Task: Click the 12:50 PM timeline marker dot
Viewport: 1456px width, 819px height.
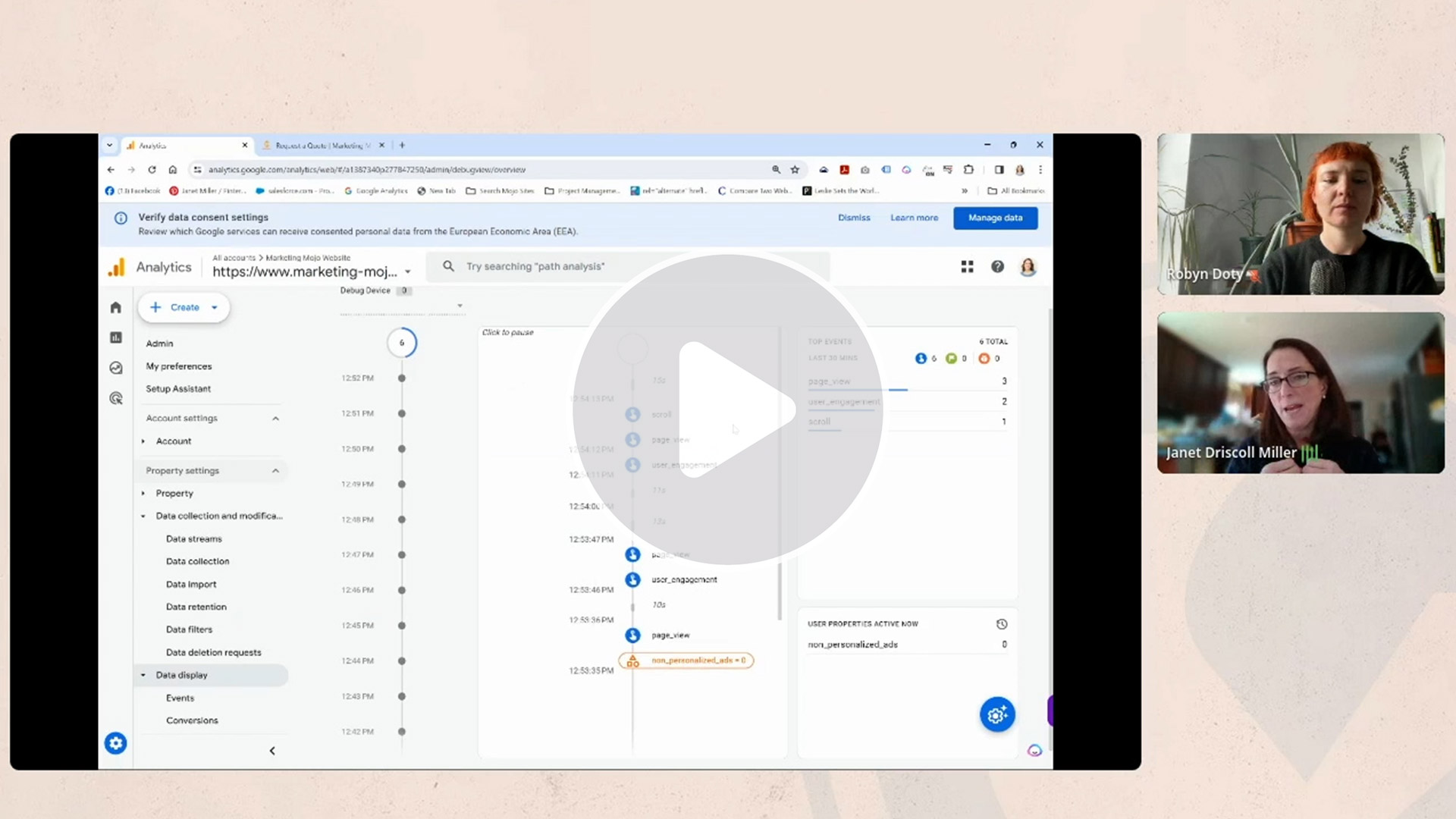Action: pos(402,449)
